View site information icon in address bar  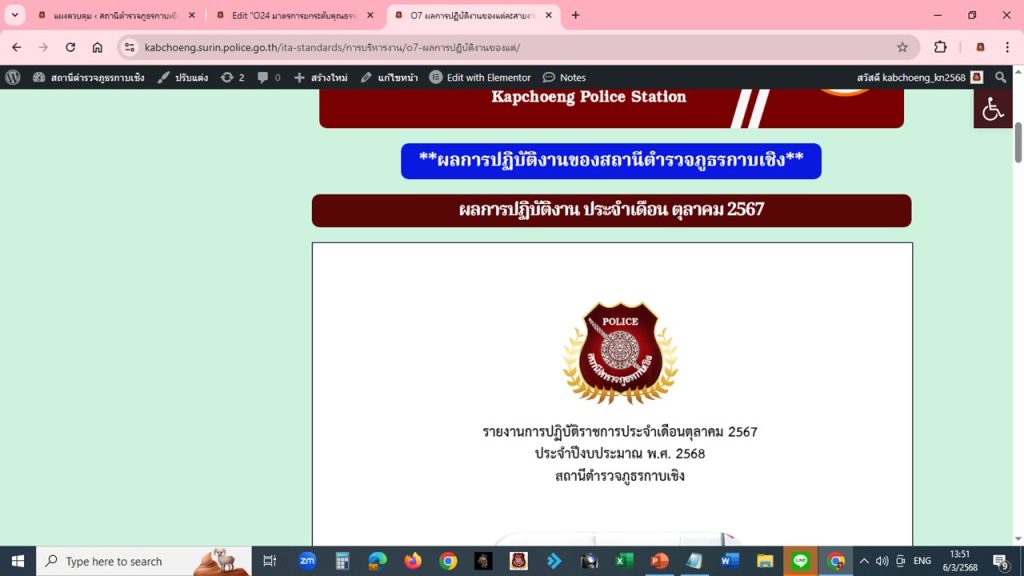click(130, 47)
